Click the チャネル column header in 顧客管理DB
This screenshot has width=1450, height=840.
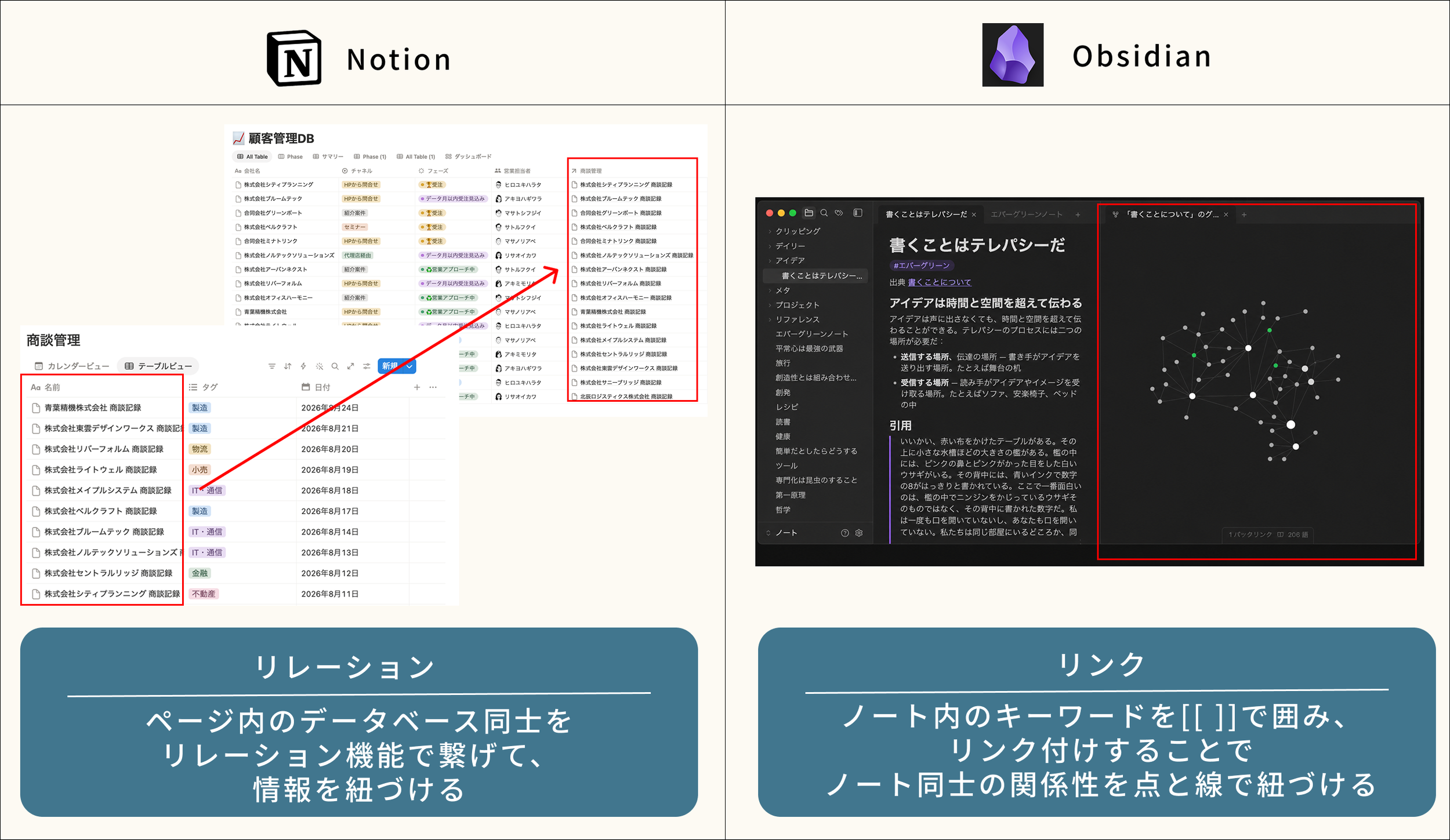[x=357, y=171]
